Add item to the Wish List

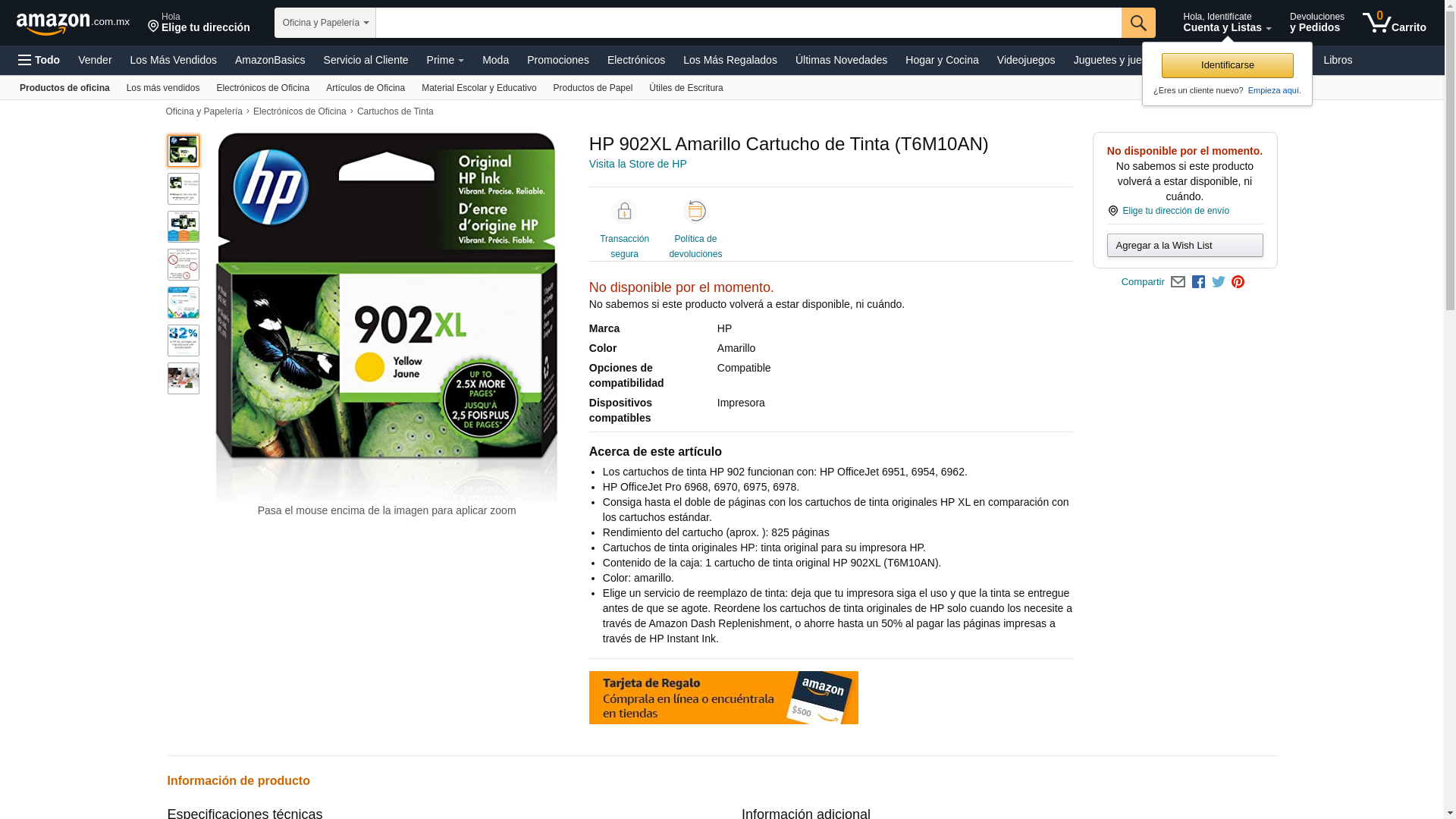(x=1185, y=245)
